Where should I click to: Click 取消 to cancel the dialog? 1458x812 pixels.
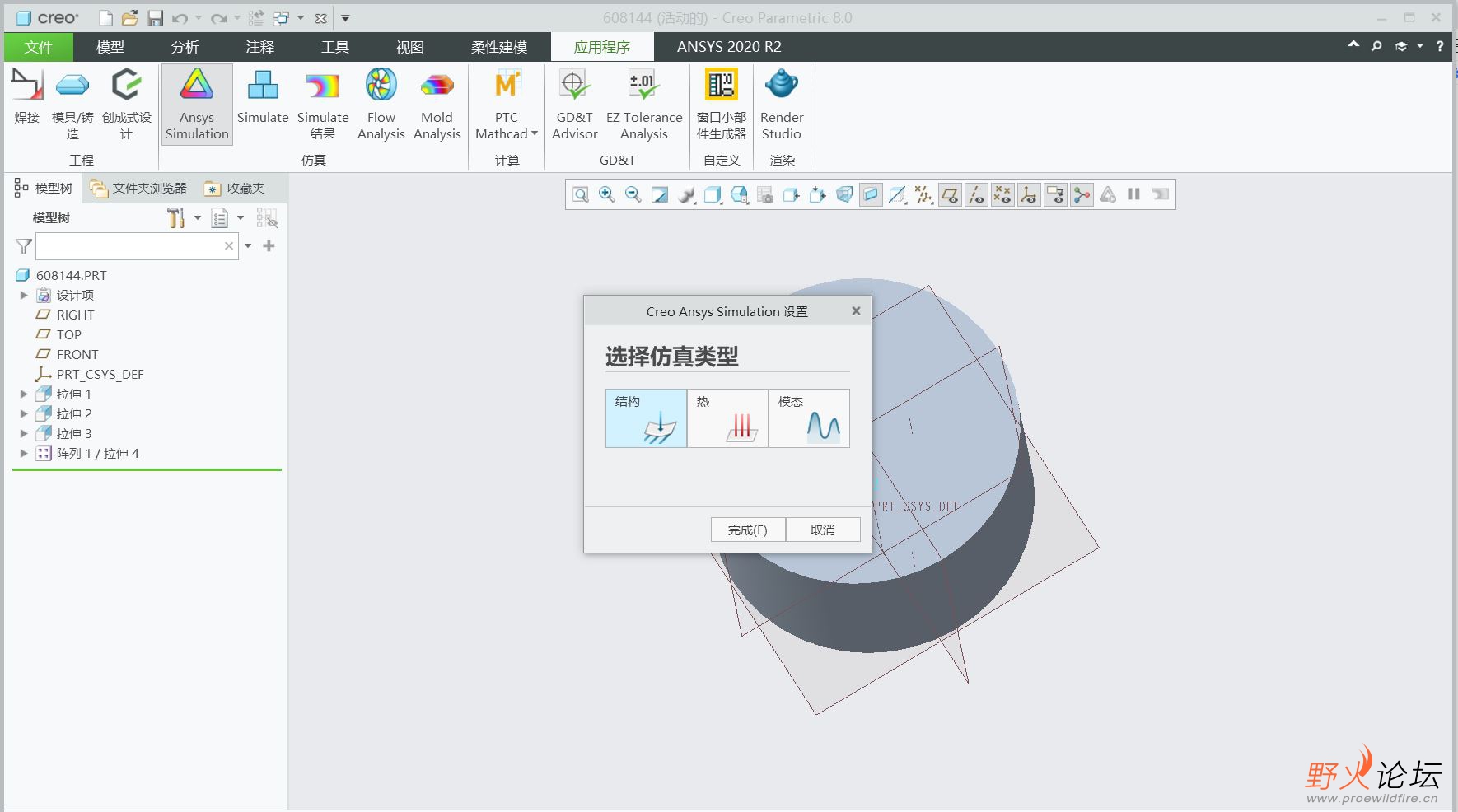(x=823, y=530)
